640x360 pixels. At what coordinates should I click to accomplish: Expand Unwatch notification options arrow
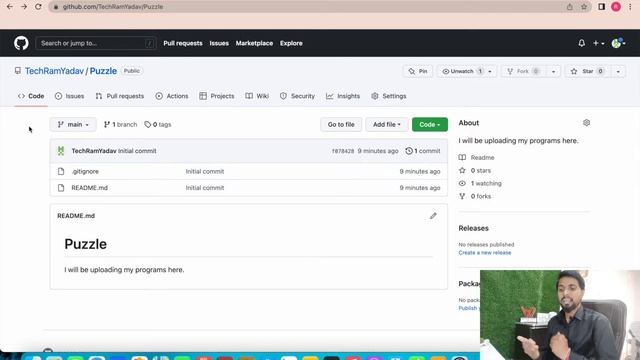[x=490, y=71]
